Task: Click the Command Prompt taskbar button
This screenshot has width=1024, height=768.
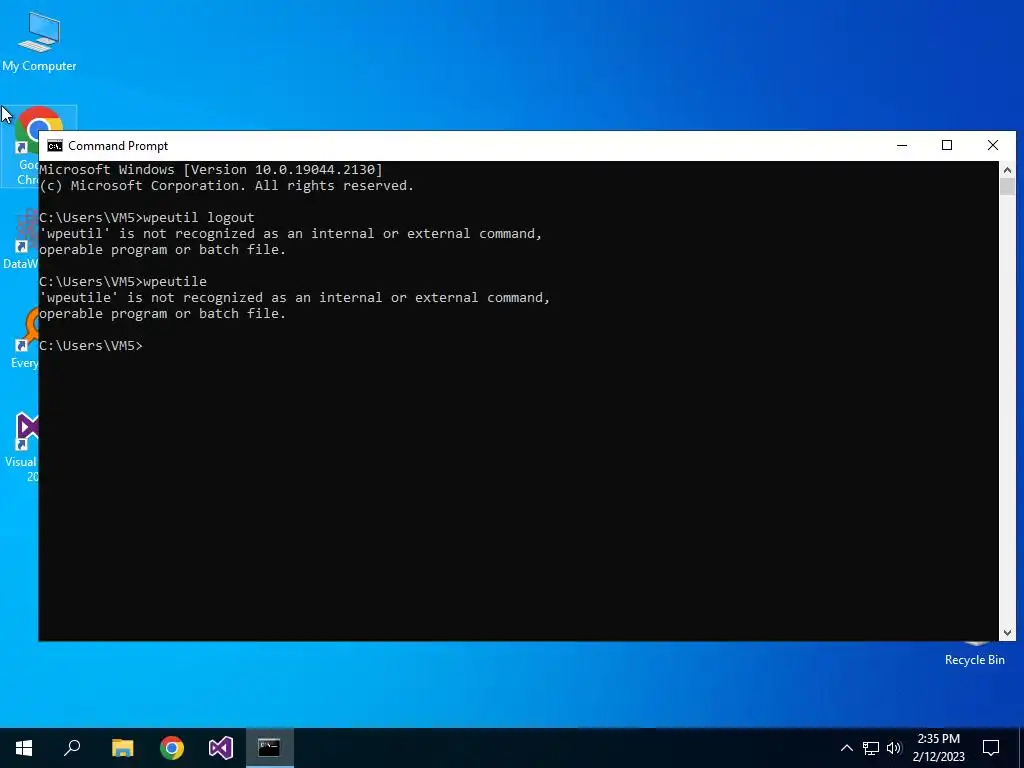Action: click(x=270, y=748)
